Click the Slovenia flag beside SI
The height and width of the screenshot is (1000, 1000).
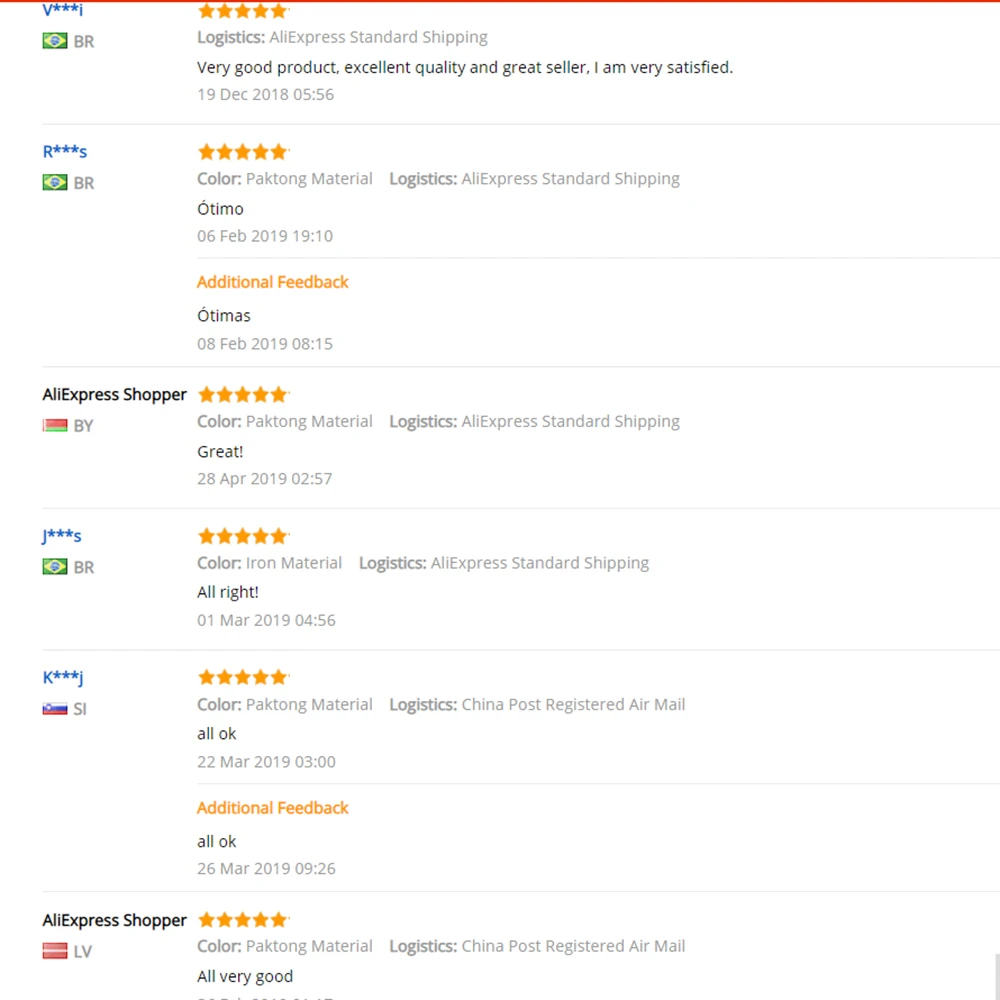55,709
